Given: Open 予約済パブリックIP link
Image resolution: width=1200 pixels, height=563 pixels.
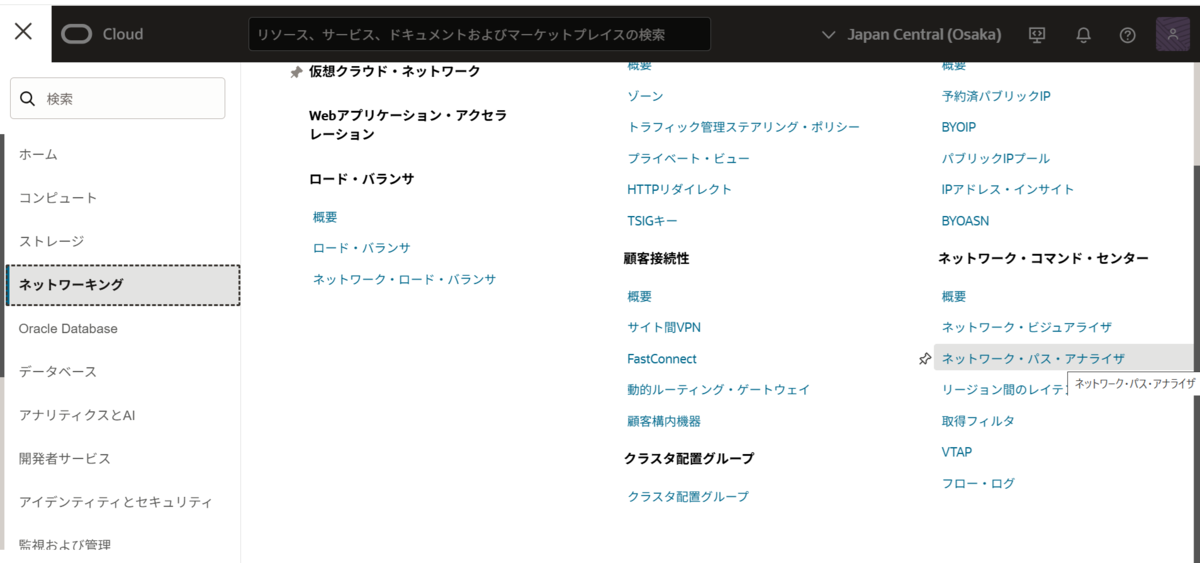Looking at the screenshot, I should pos(996,96).
